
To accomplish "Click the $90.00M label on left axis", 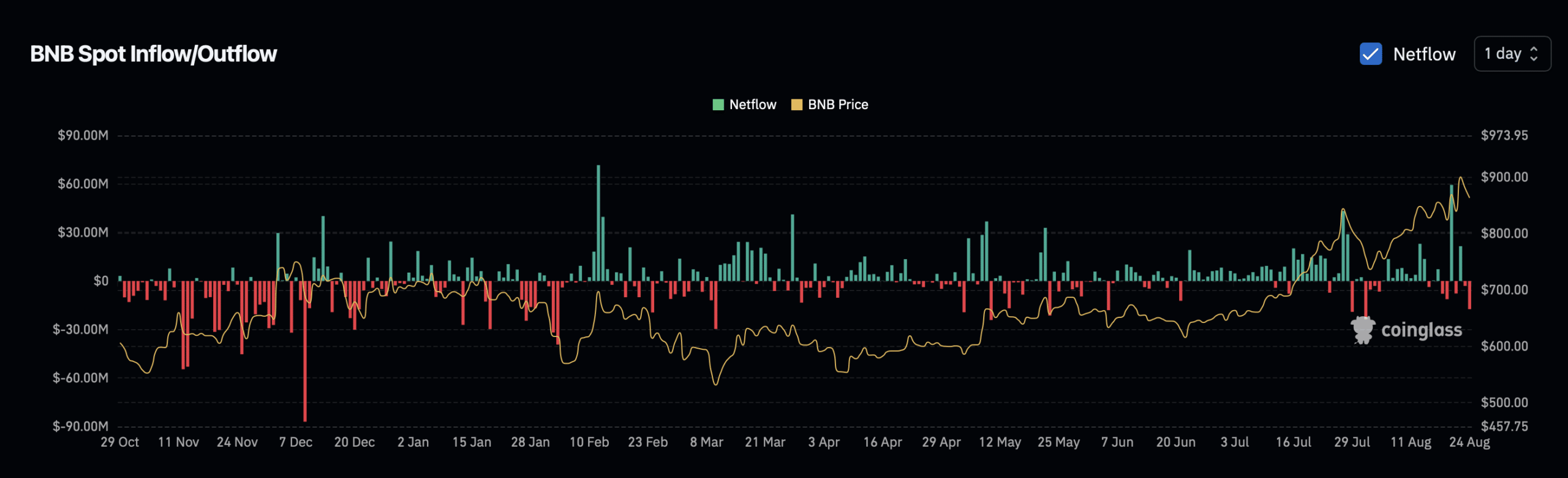I will tap(83, 135).
